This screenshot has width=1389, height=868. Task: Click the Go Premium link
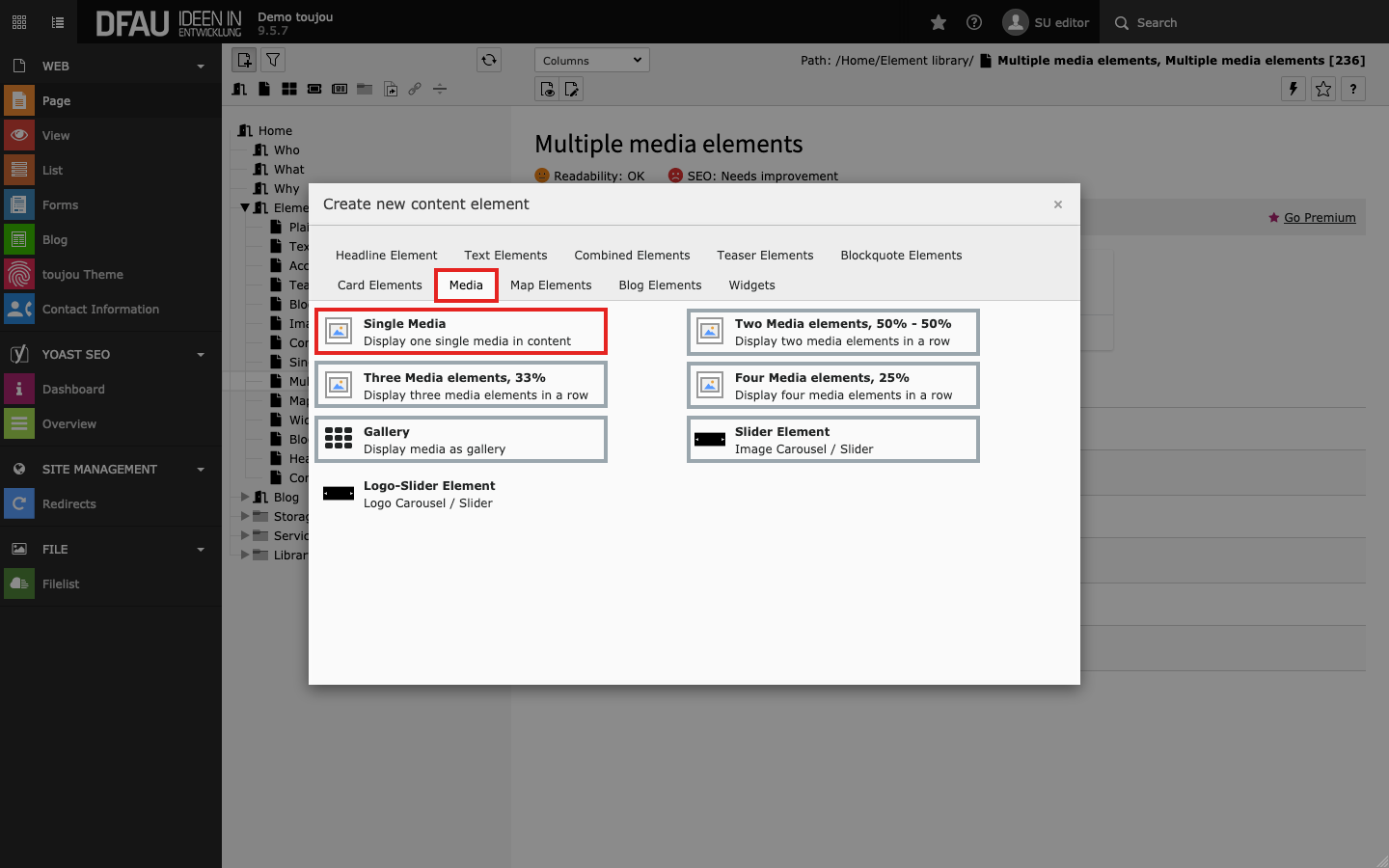[x=1319, y=218]
